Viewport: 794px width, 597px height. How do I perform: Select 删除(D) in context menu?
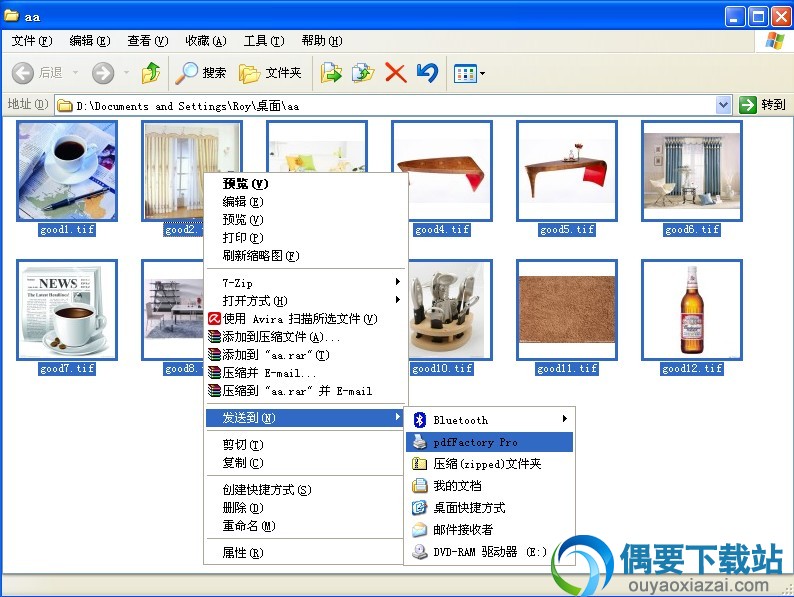click(x=305, y=508)
